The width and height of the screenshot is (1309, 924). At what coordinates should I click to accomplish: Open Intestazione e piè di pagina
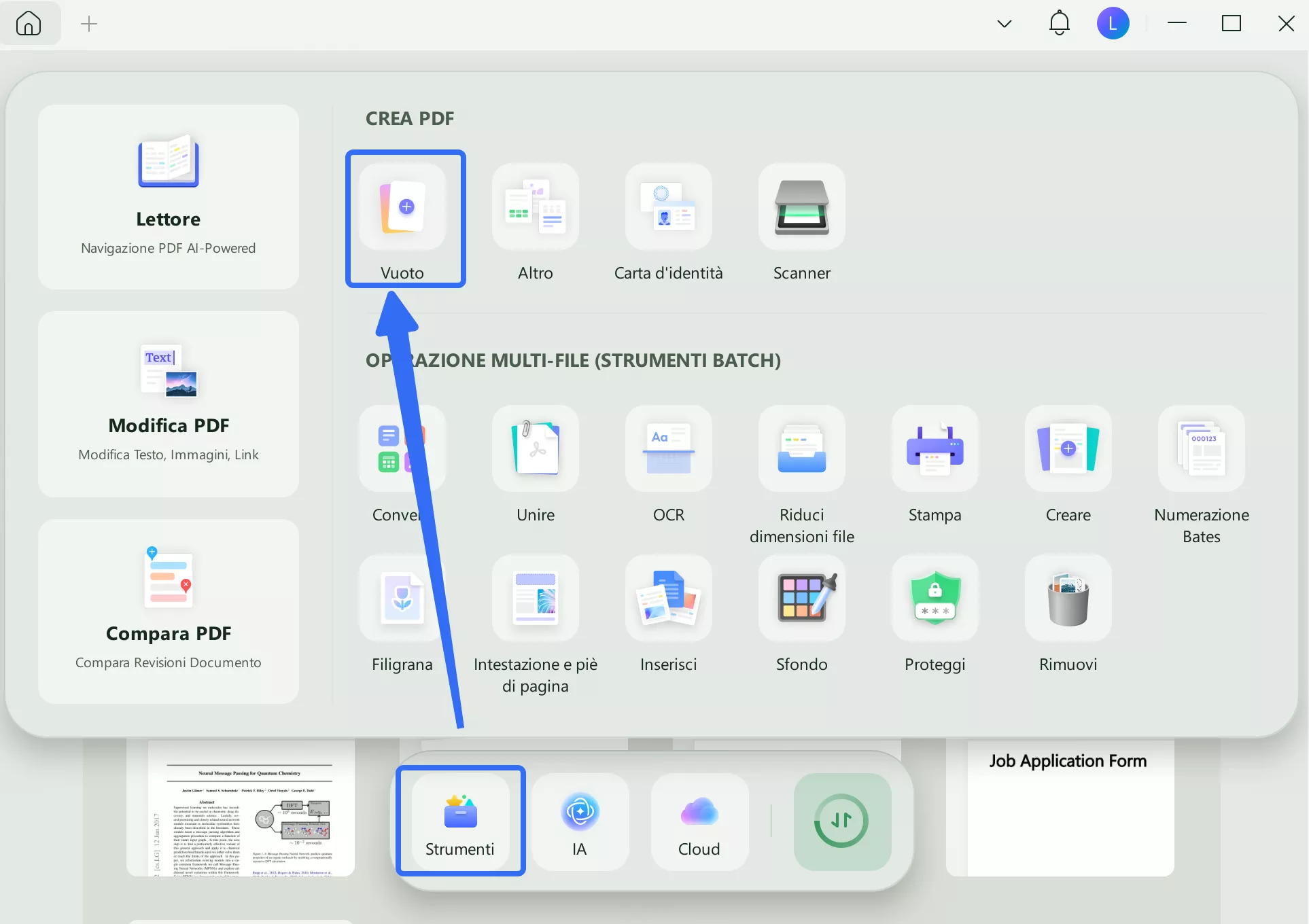point(535,599)
